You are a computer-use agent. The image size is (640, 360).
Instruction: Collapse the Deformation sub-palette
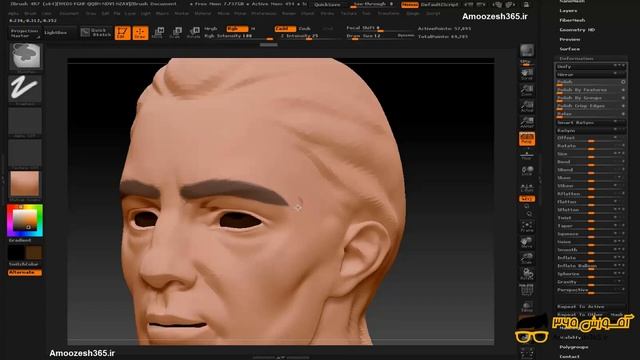pos(576,59)
